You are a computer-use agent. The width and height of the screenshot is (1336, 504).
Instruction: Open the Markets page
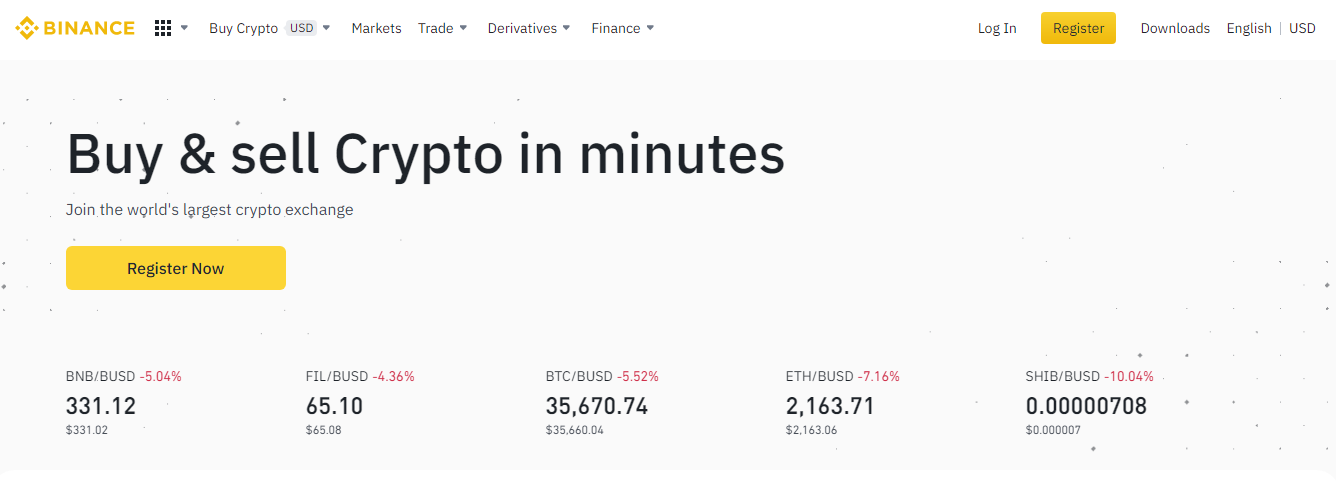point(376,28)
